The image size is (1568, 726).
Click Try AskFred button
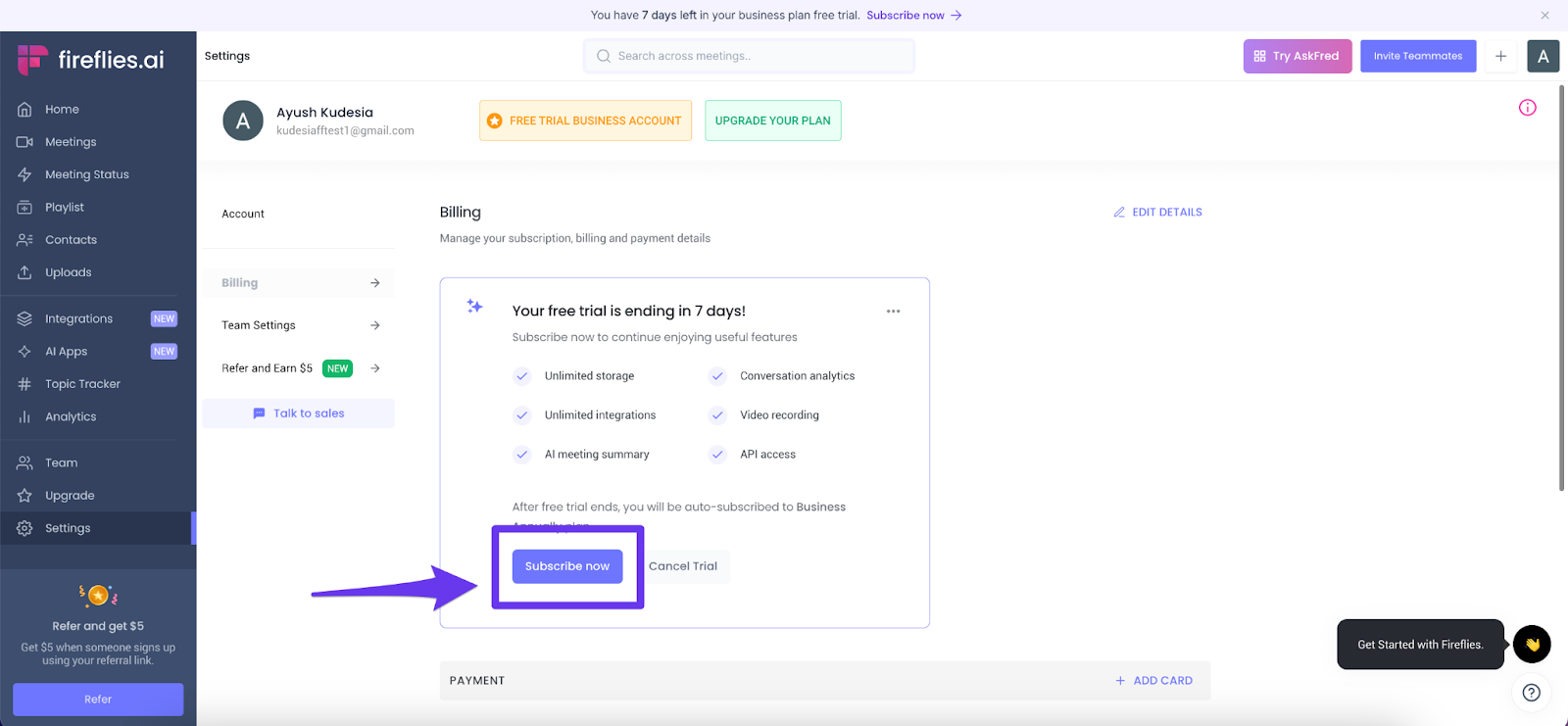tap(1298, 56)
